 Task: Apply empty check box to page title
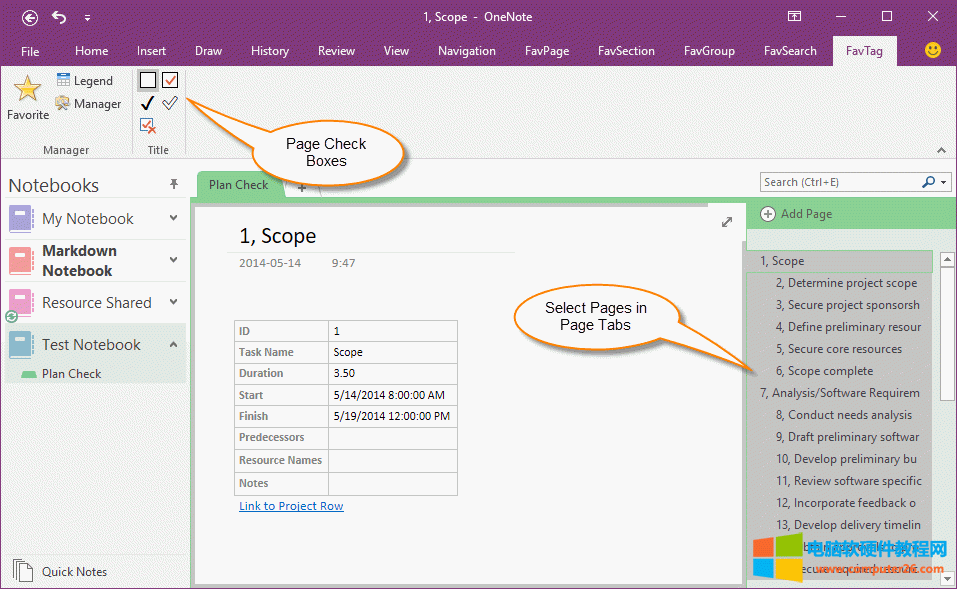tap(148, 80)
